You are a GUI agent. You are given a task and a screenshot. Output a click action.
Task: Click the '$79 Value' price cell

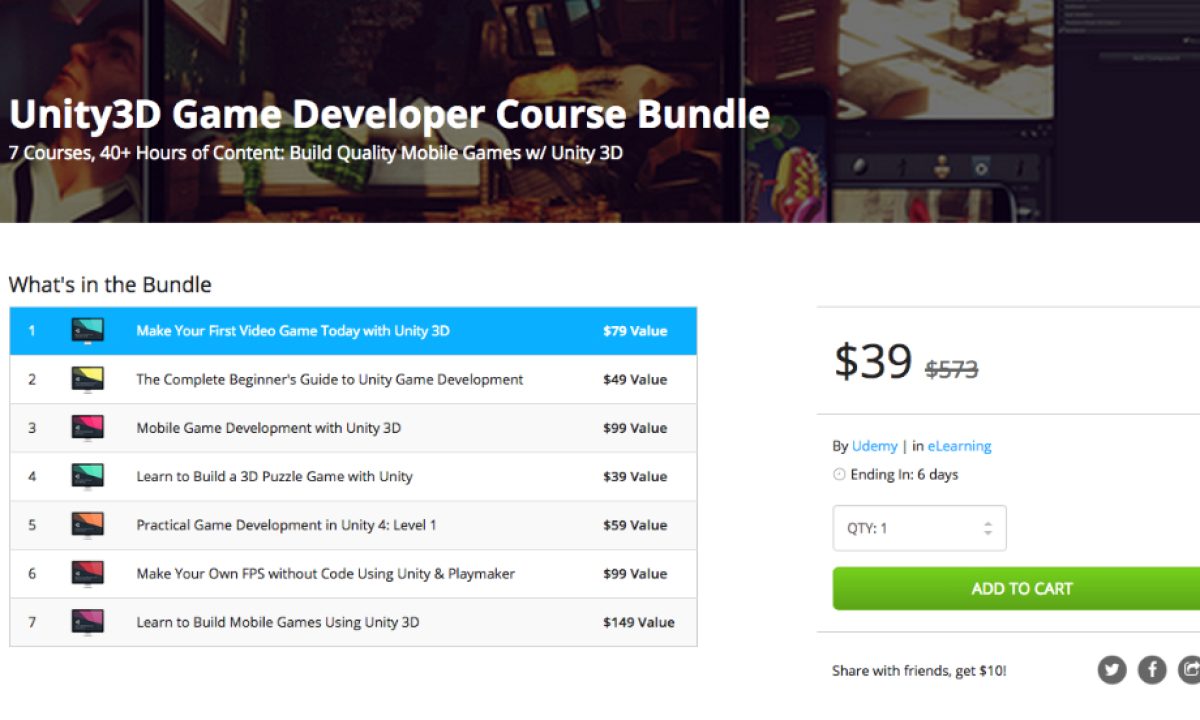(x=635, y=331)
